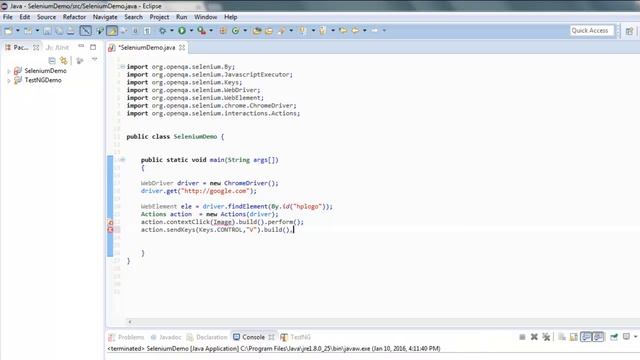This screenshot has height=360, width=640.
Task: Open the Search menu
Action: tap(133, 17)
